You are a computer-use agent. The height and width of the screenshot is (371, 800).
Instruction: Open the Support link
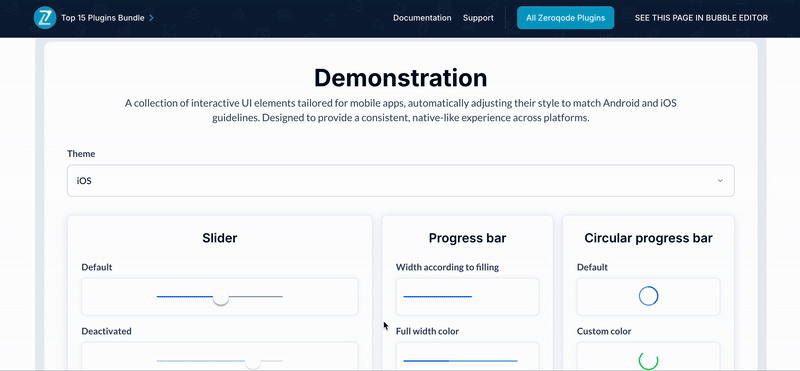478,18
